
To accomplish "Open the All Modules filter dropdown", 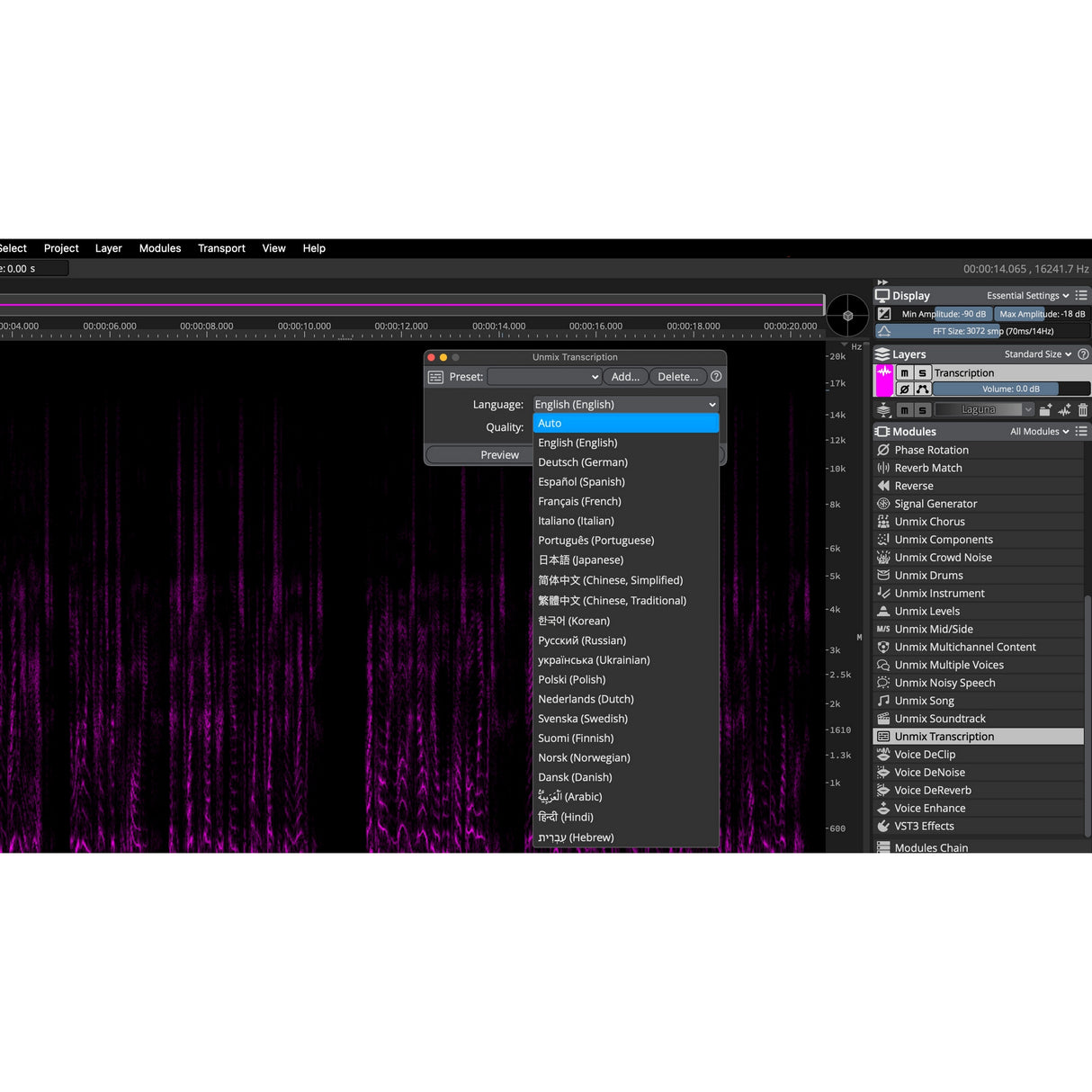I will tap(1038, 431).
